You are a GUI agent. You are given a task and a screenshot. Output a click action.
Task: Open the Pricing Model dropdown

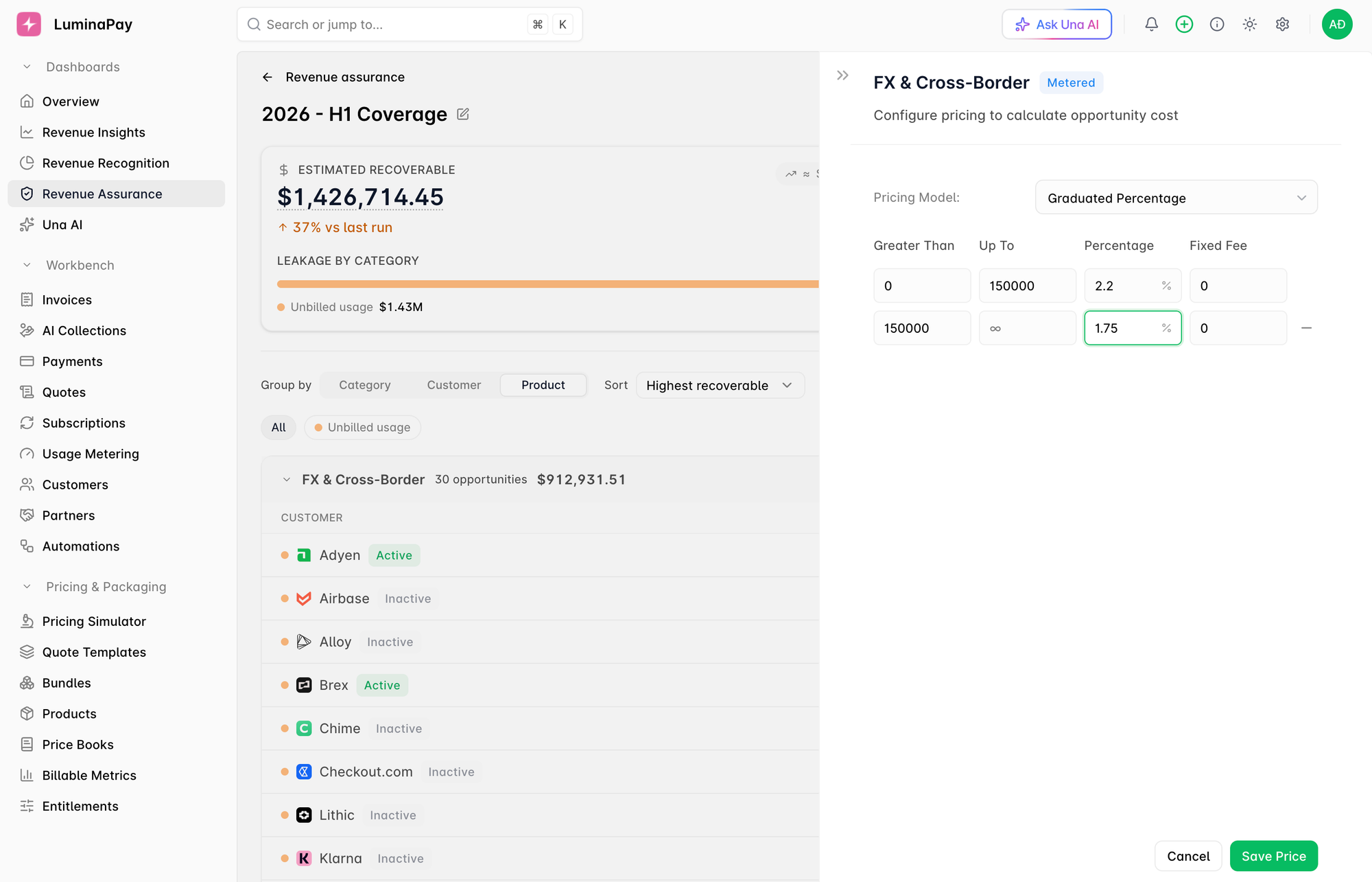(x=1176, y=198)
